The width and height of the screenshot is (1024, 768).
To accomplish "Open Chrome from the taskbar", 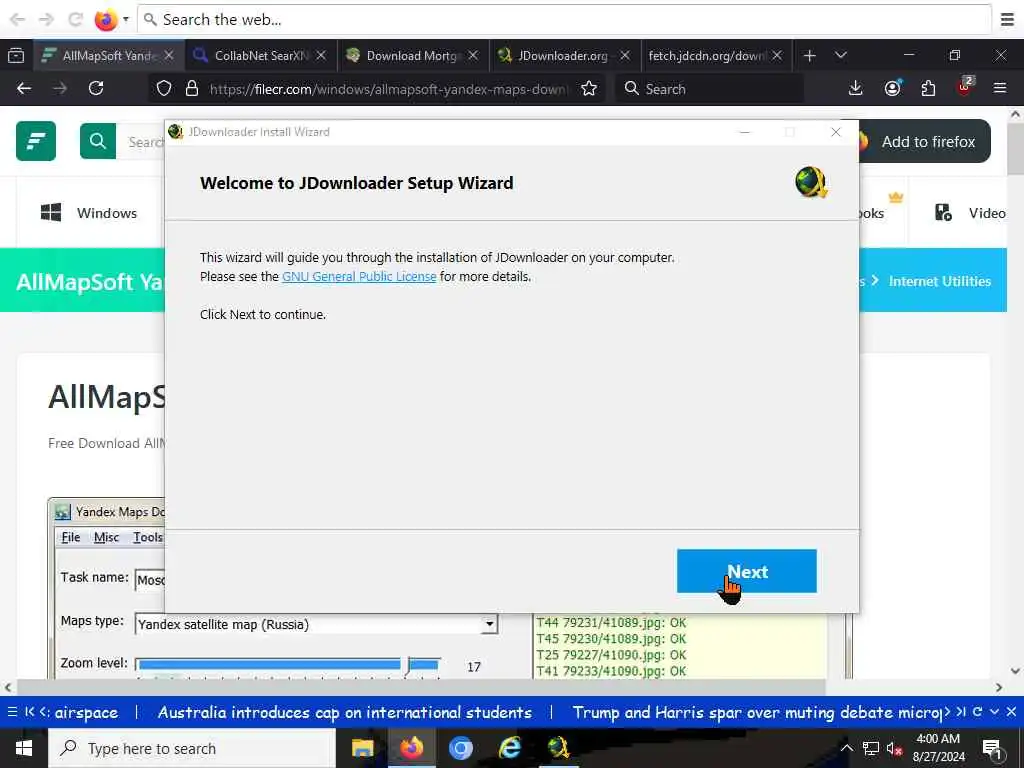I will (x=460, y=748).
